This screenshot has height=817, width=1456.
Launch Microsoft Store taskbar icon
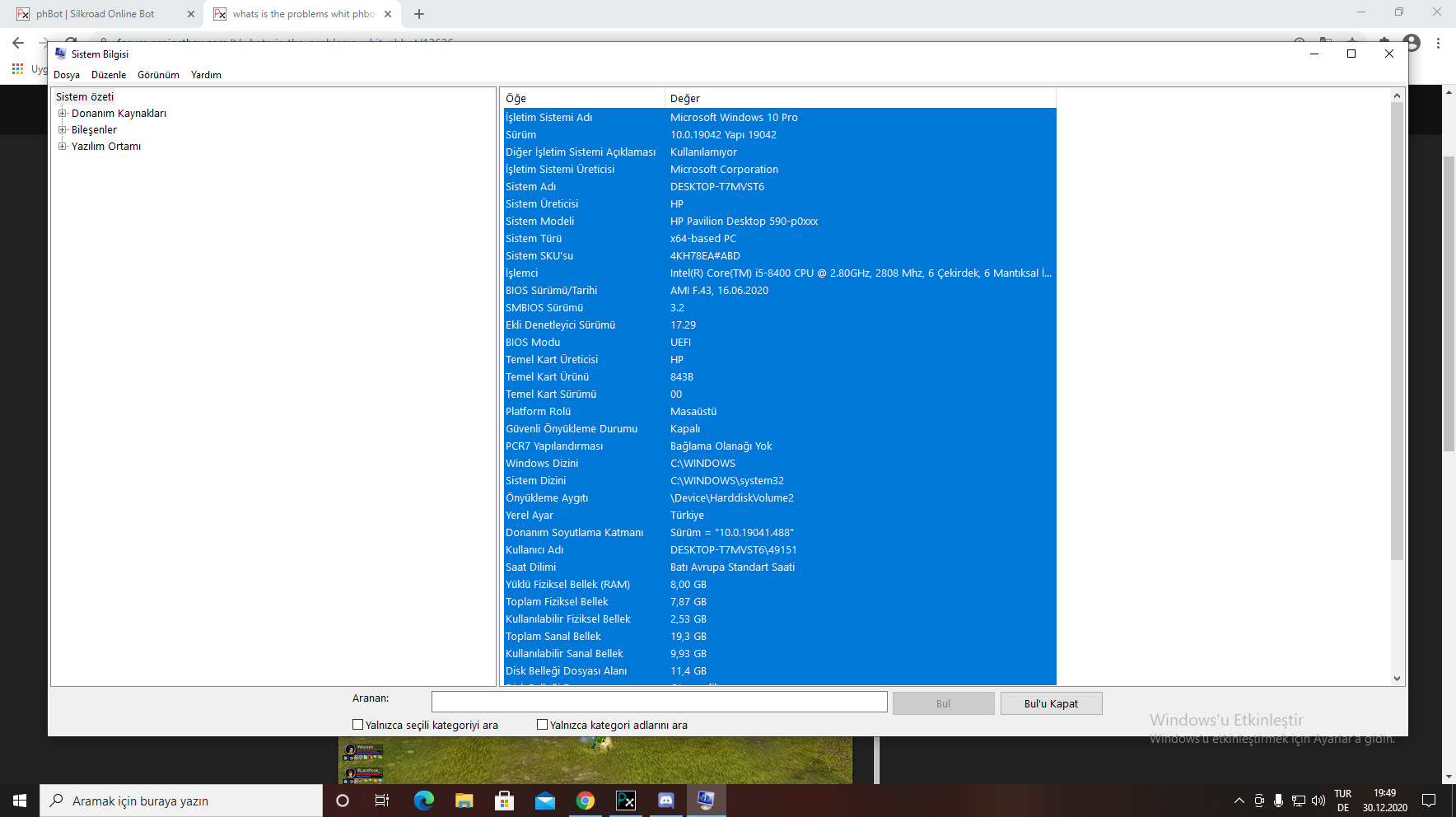pyautogui.click(x=504, y=801)
